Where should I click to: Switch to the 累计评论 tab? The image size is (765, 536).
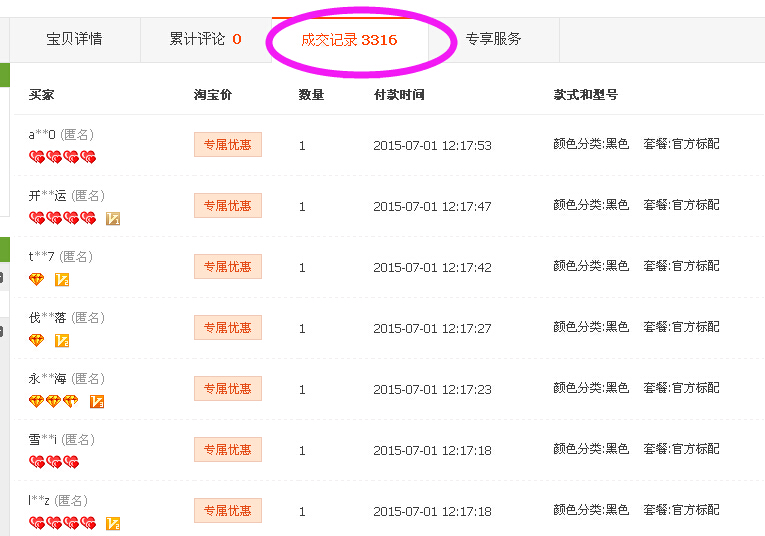[x=205, y=39]
